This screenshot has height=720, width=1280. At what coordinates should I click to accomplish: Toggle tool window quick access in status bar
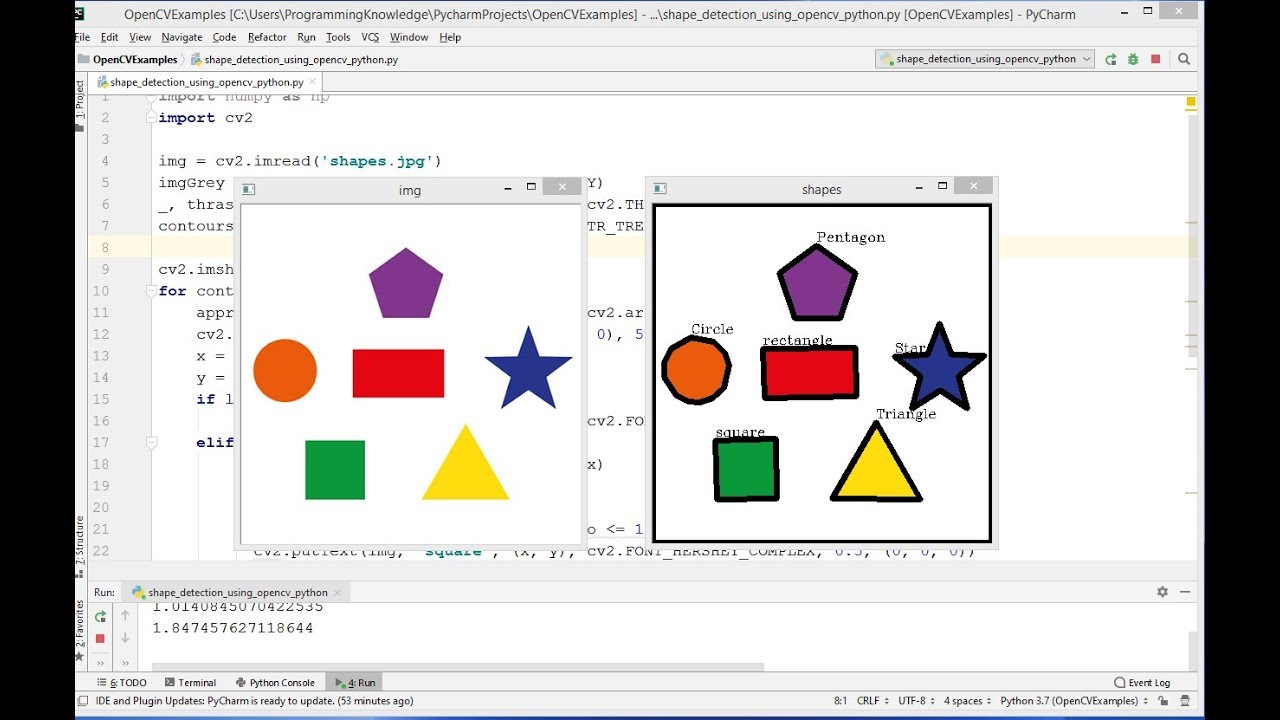click(83, 701)
